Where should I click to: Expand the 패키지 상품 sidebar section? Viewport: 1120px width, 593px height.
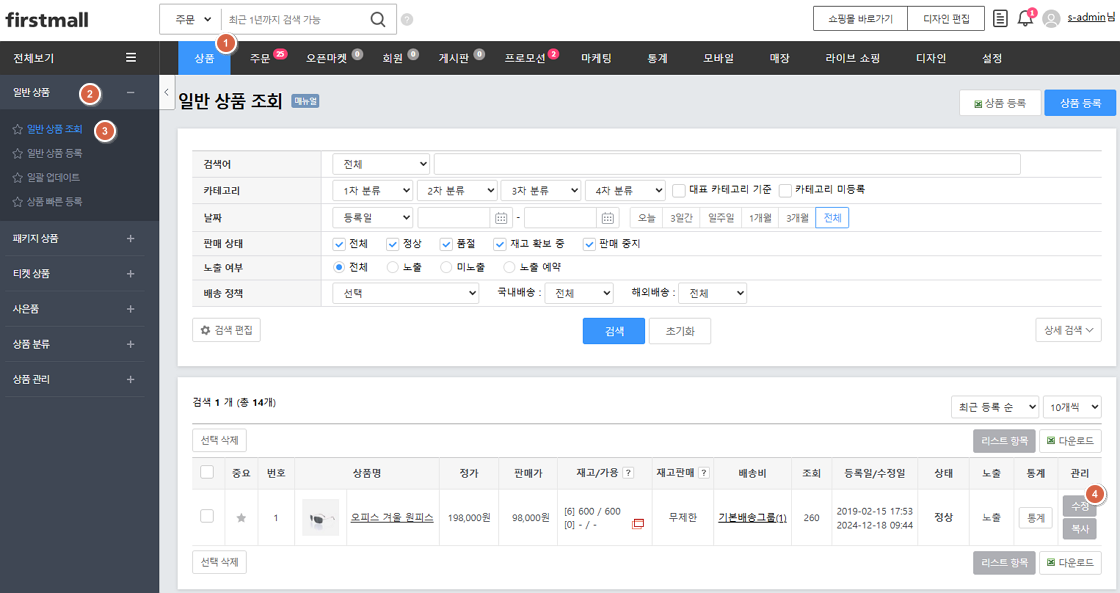pyautogui.click(x=130, y=238)
